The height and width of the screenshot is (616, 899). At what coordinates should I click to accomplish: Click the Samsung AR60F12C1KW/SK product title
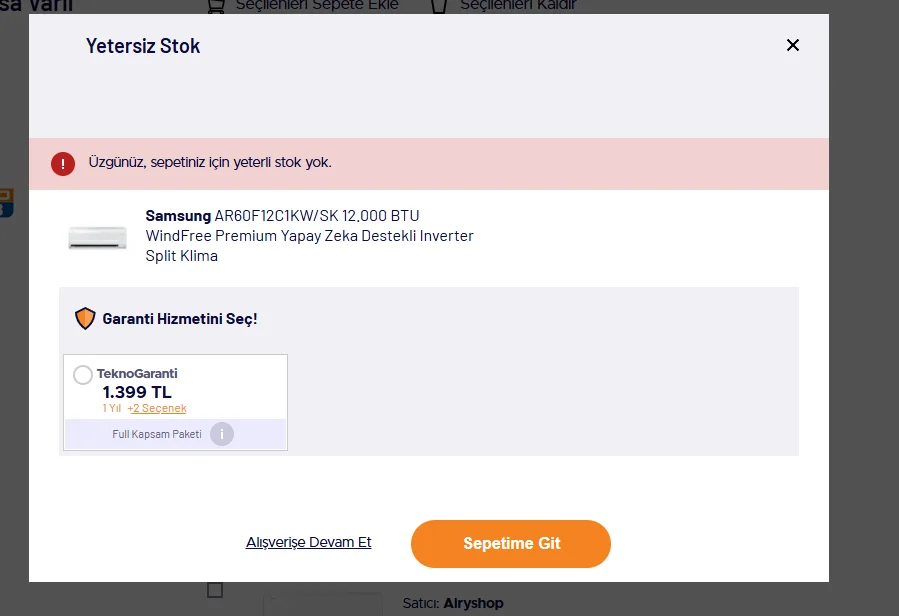[x=310, y=236]
